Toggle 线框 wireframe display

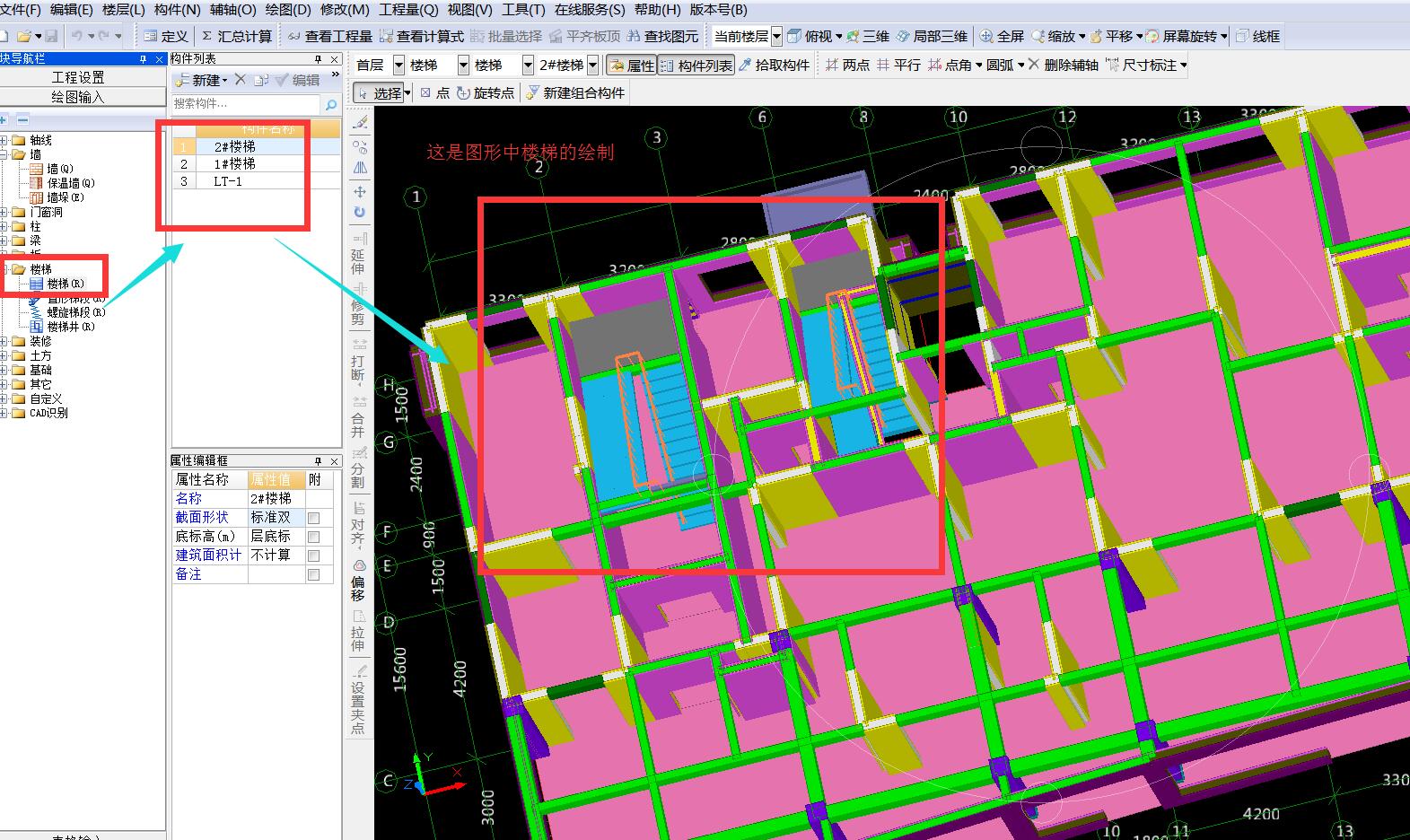pyautogui.click(x=1257, y=36)
